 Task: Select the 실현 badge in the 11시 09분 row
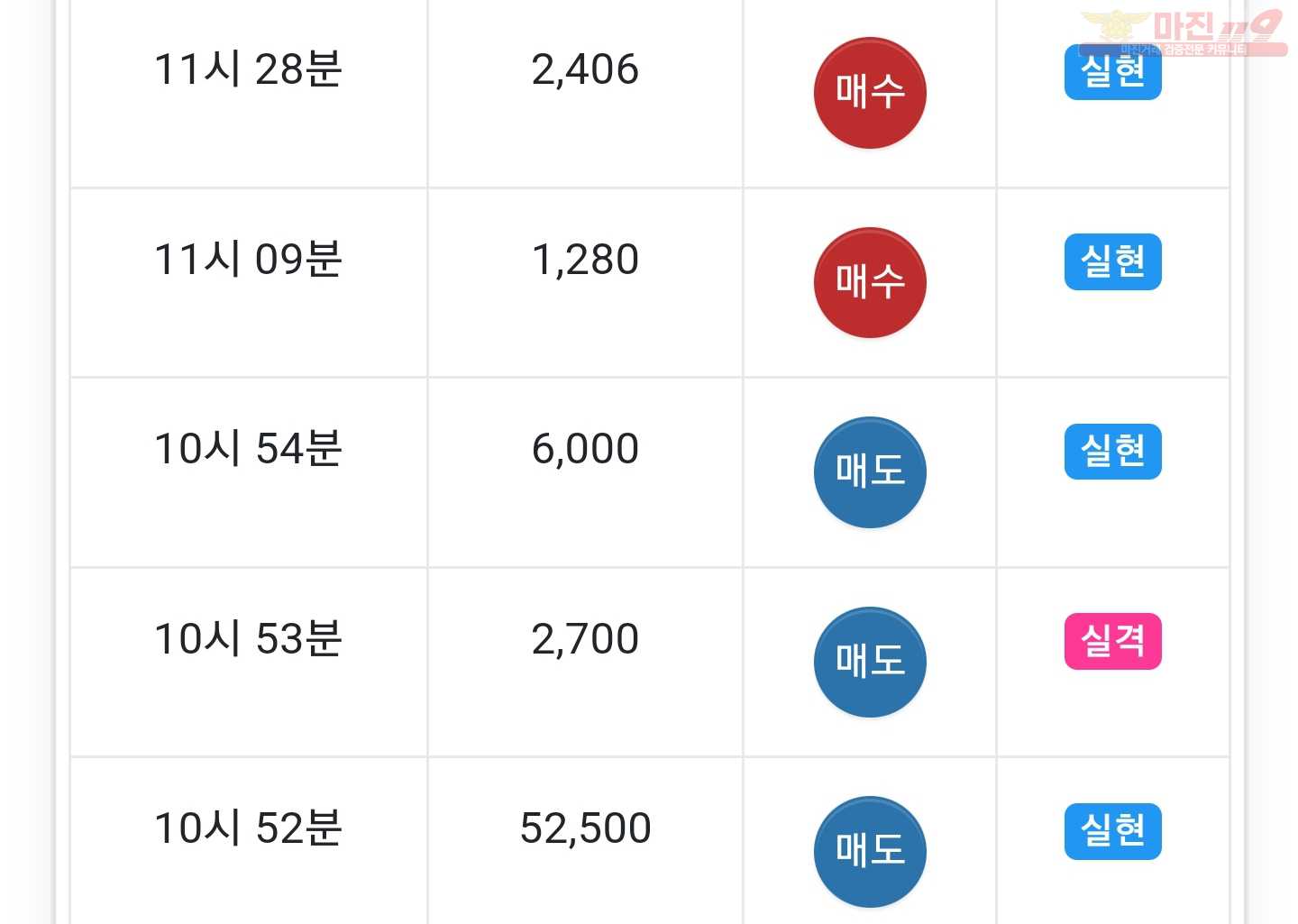1112,261
